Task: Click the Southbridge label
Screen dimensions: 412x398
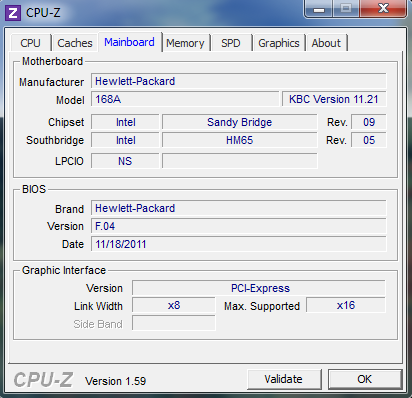Action: coord(55,140)
